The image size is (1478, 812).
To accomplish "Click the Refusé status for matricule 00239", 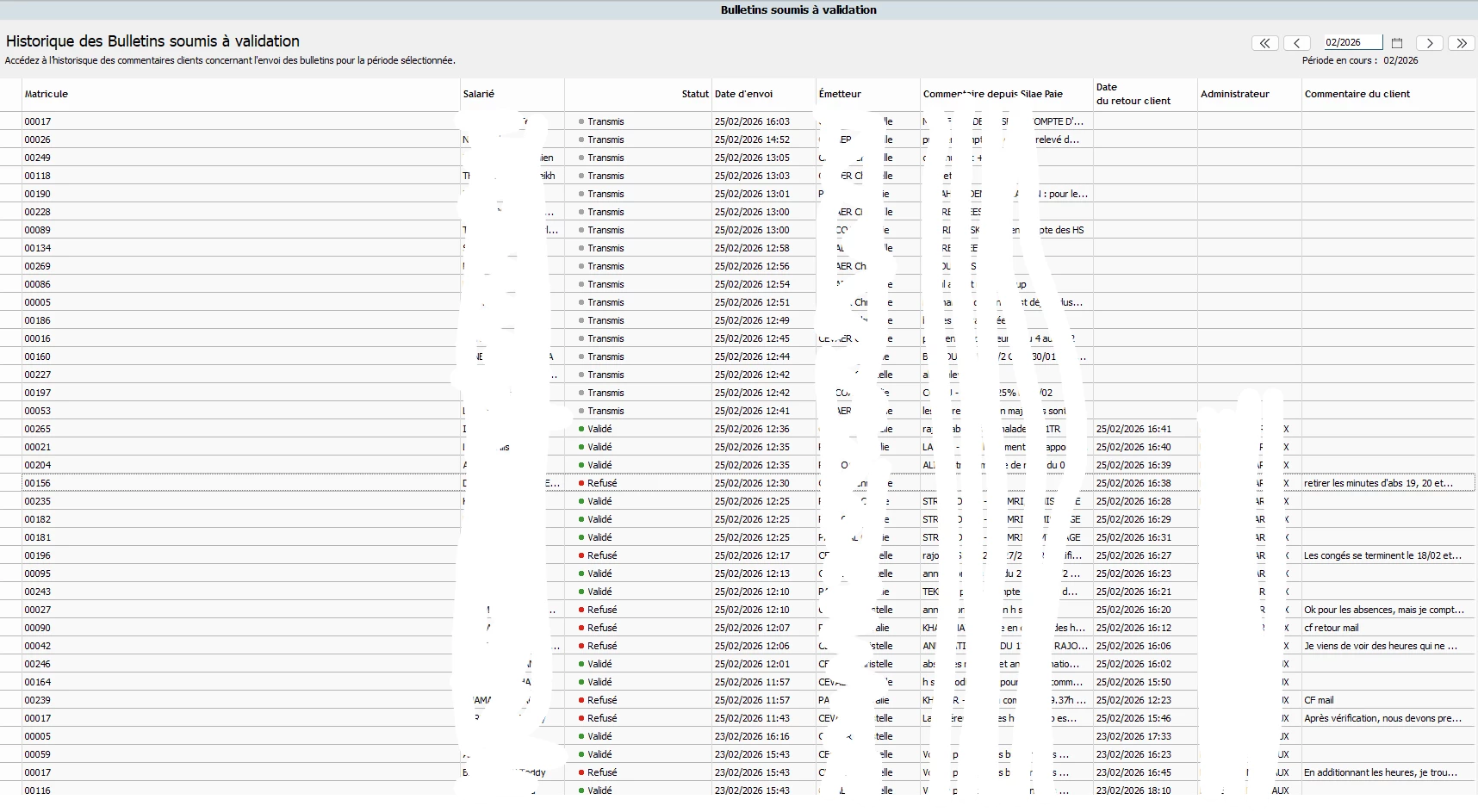I will [602, 700].
